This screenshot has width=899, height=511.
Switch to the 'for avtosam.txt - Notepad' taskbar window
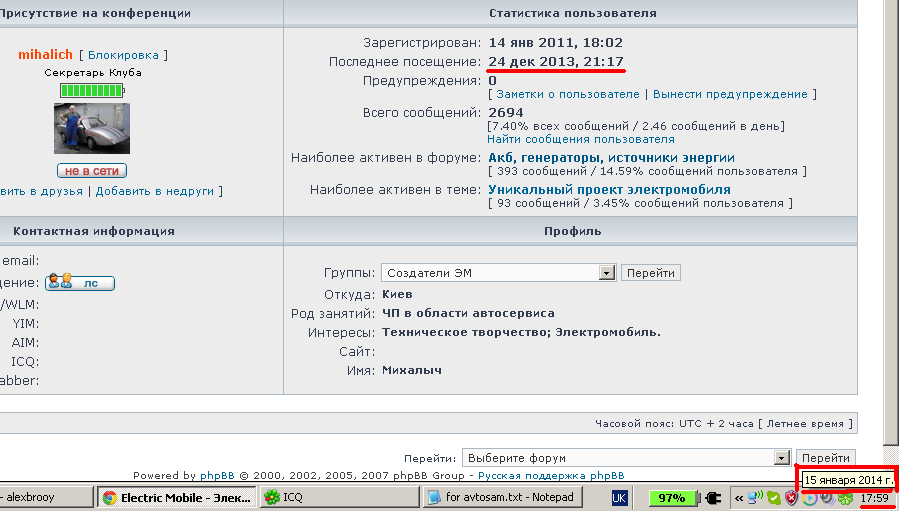pyautogui.click(x=502, y=497)
